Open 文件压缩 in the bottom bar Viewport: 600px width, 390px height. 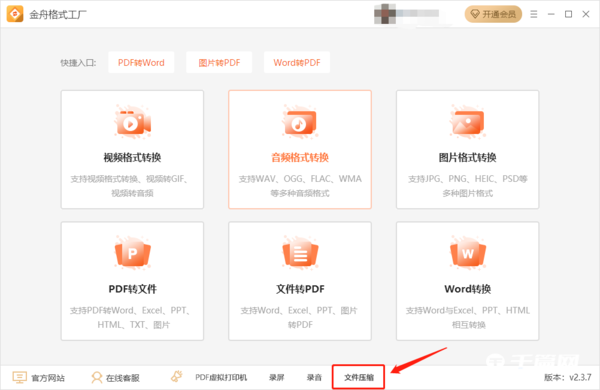359,377
